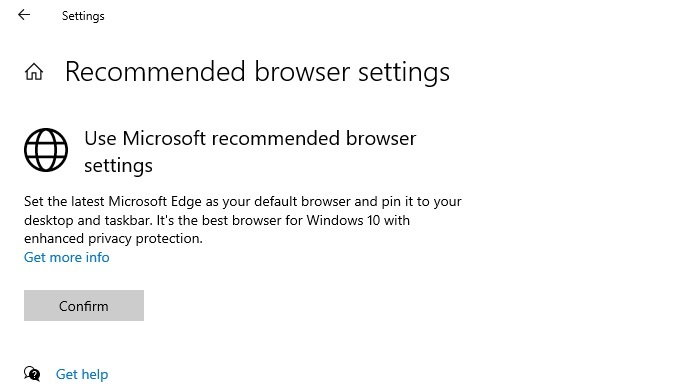Click the word 'settings' under the subheading
The image size is (696, 384).
tap(119, 166)
